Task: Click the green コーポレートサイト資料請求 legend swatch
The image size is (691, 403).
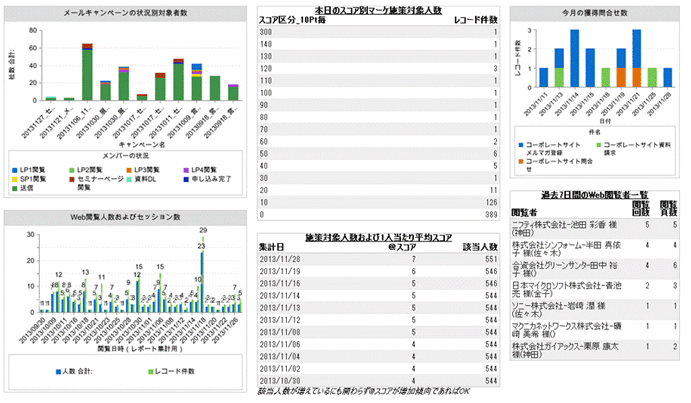Action: 598,145
